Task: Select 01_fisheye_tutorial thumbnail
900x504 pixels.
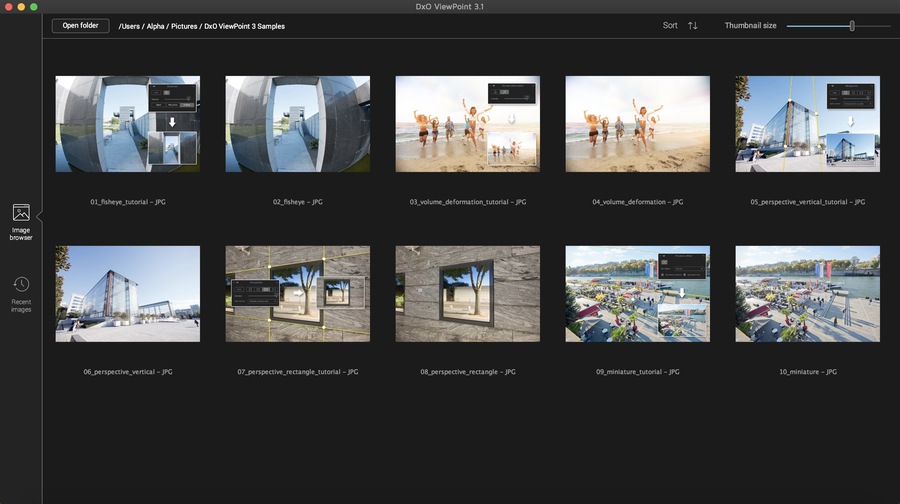Action: (128, 124)
